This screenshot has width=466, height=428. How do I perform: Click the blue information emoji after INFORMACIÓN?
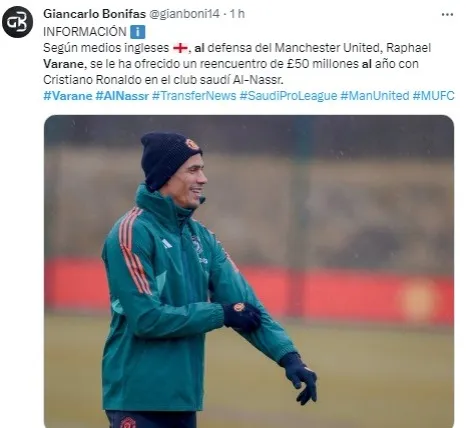click(138, 32)
